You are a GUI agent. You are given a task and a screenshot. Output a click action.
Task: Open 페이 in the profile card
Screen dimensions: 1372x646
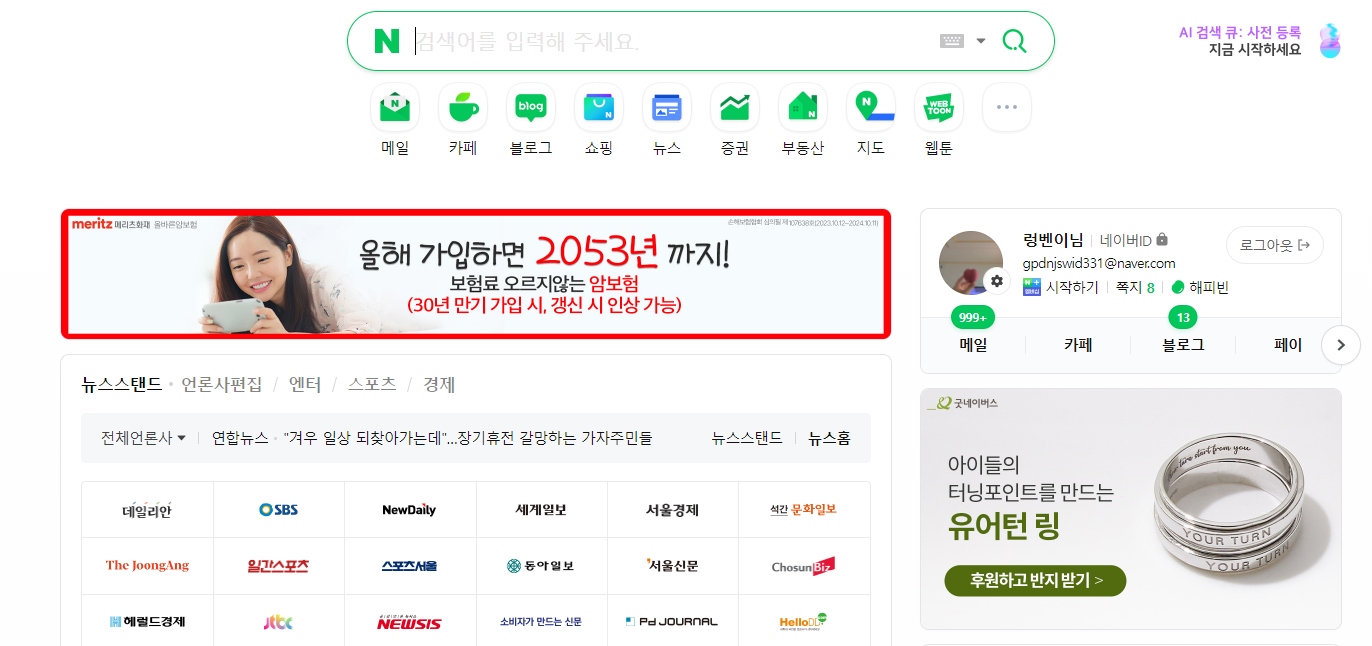(1288, 345)
